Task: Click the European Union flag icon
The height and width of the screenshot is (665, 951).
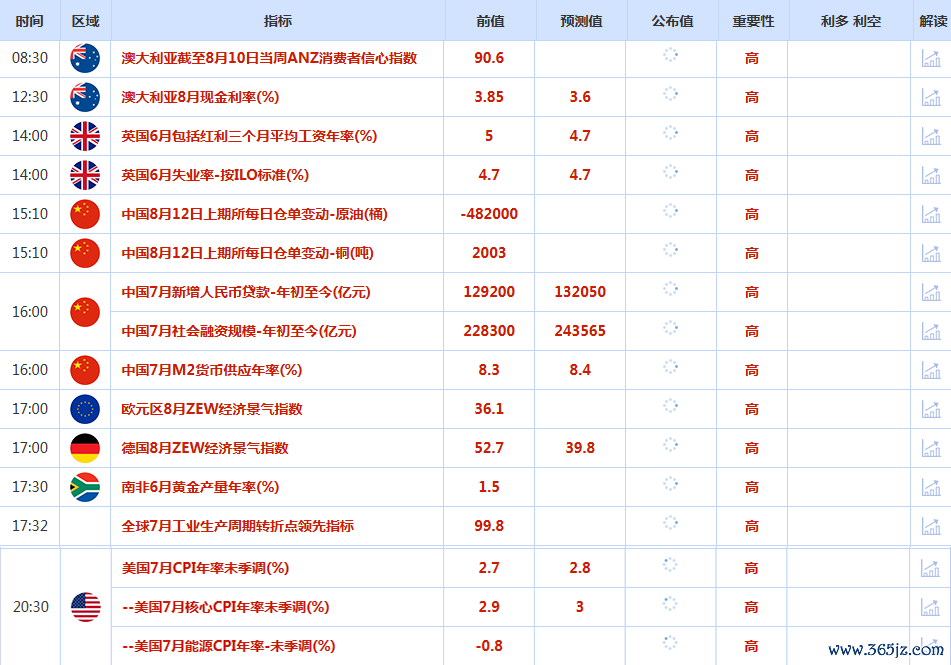Action: coord(85,409)
